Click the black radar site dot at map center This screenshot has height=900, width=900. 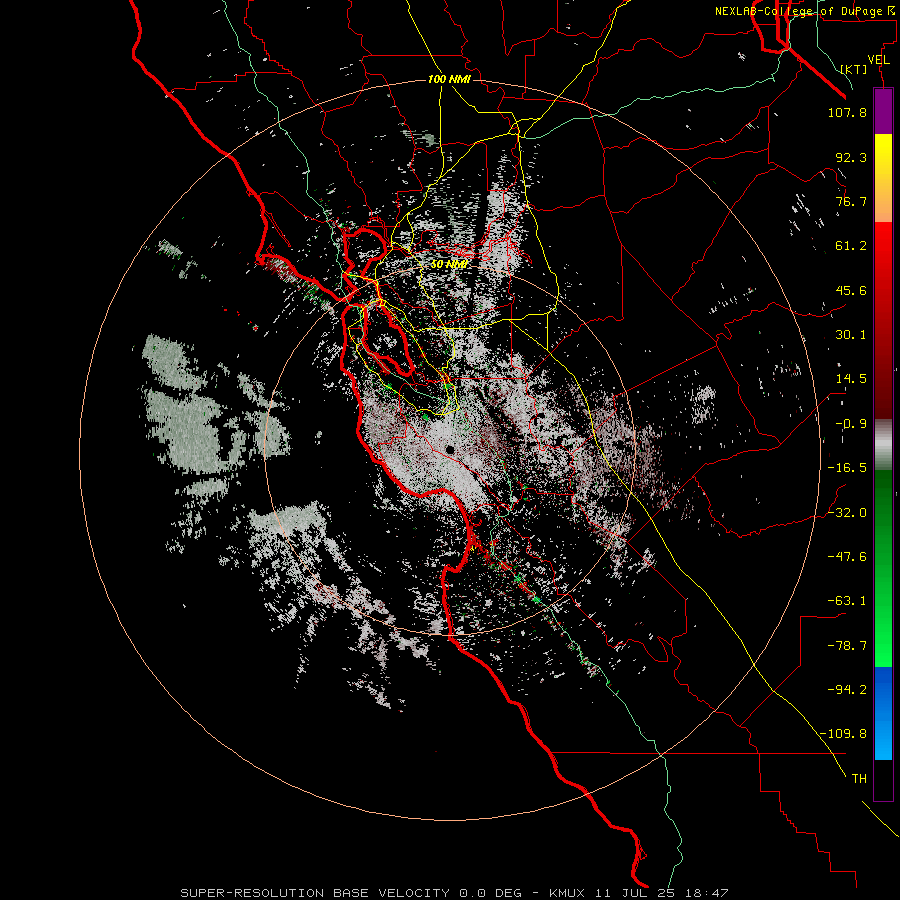click(450, 449)
